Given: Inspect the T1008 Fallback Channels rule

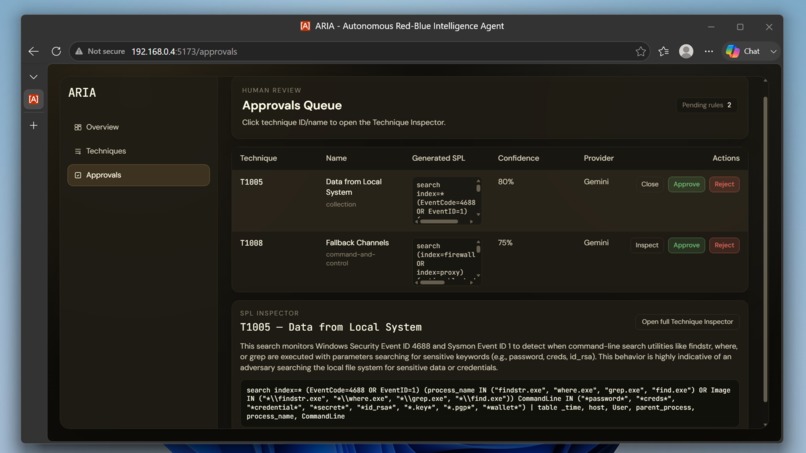Looking at the screenshot, I should [x=647, y=245].
